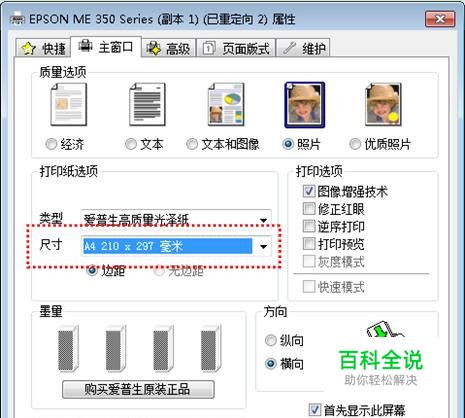The height and width of the screenshot is (418, 465).
Task: Close the EPSON properties dialog
Action: point(440,19)
